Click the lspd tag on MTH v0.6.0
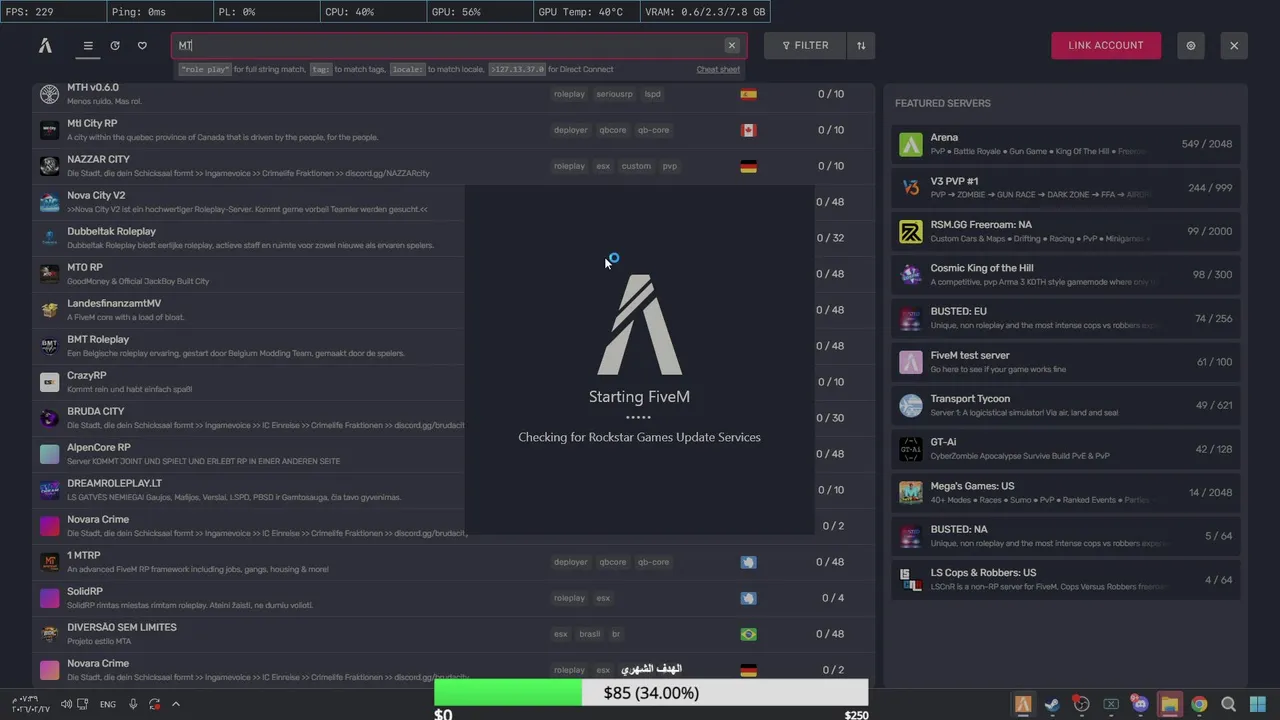 pos(652,94)
